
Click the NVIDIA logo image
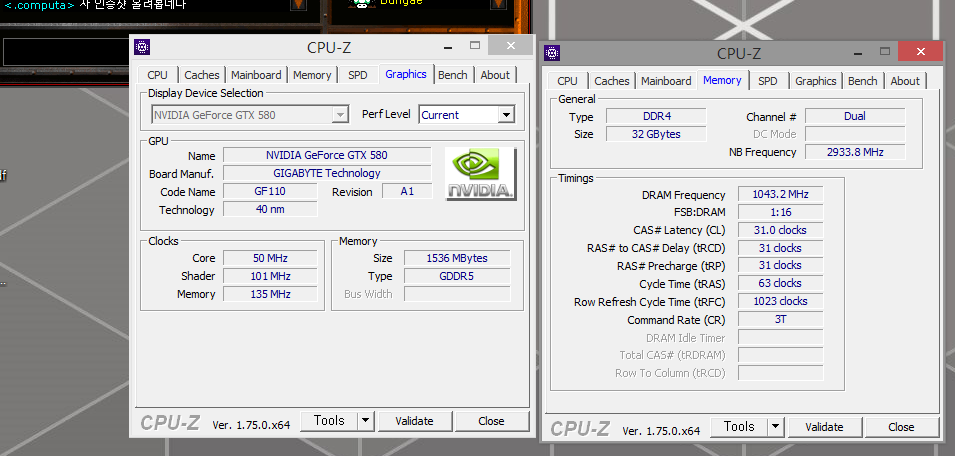(x=481, y=174)
